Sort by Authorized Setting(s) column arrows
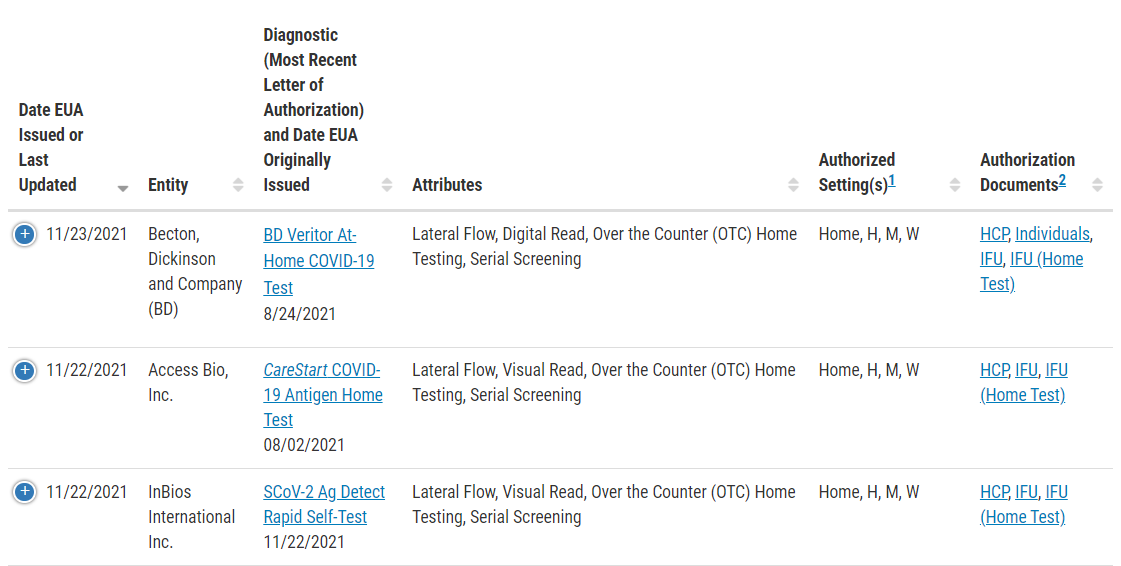The image size is (1121, 566). pos(954,185)
